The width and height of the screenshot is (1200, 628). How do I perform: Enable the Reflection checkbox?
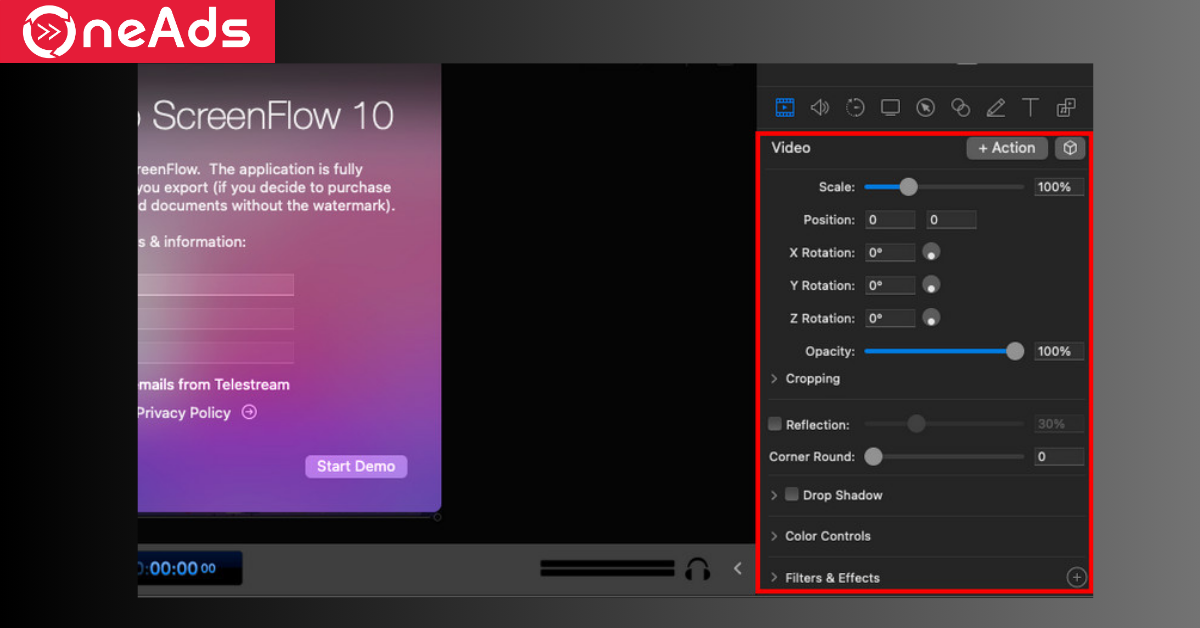click(775, 424)
